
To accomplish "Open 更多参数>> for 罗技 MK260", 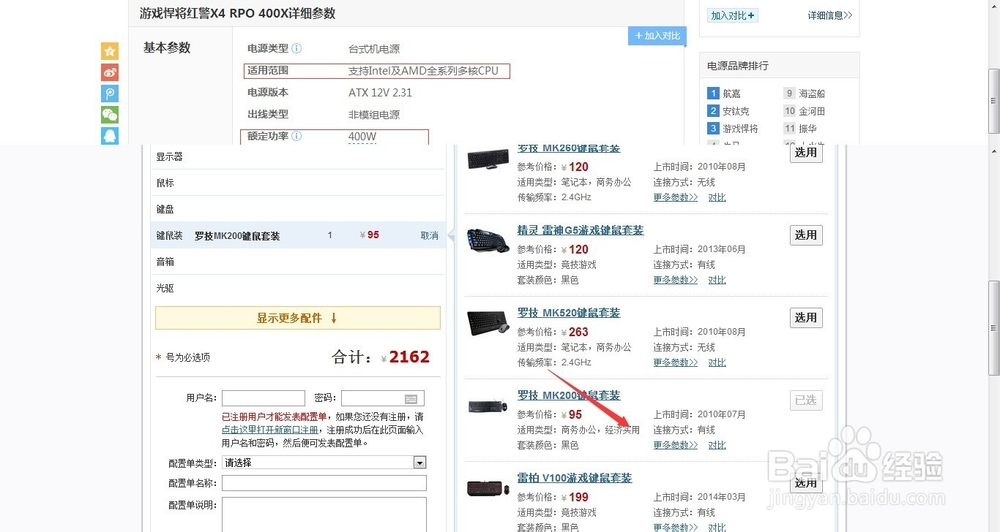I will 675,198.
